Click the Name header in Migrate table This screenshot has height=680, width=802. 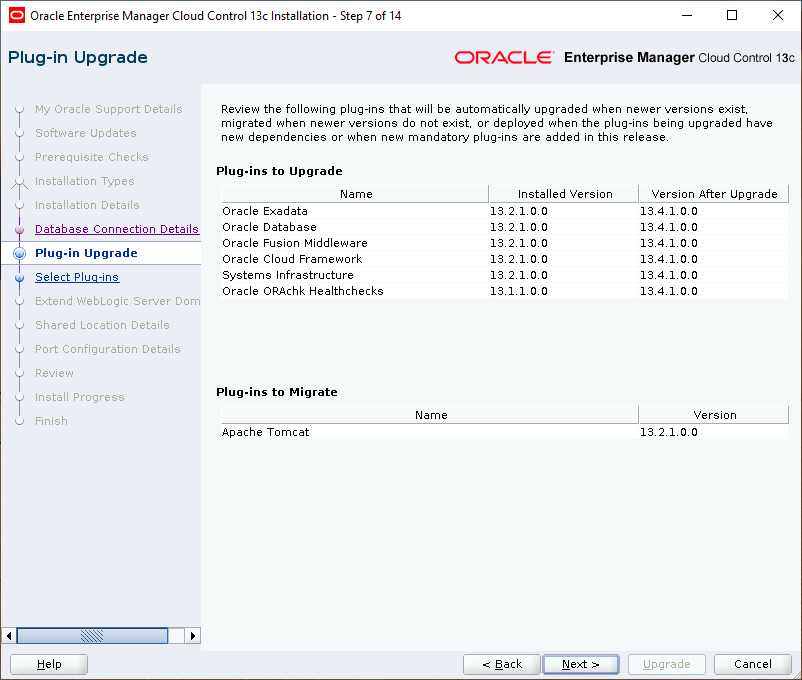pyautogui.click(x=431, y=415)
